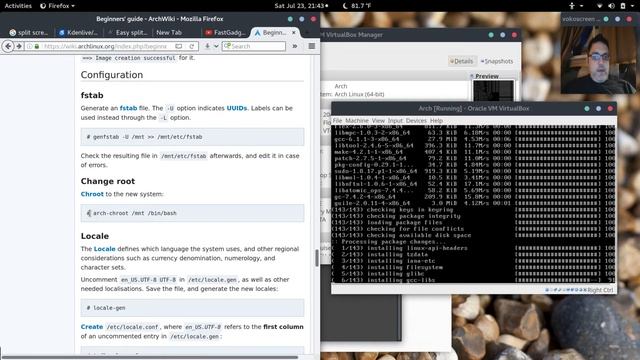640x360 pixels.
Task: Click inside the Arch VM terminal screen
Action: tap(473, 204)
